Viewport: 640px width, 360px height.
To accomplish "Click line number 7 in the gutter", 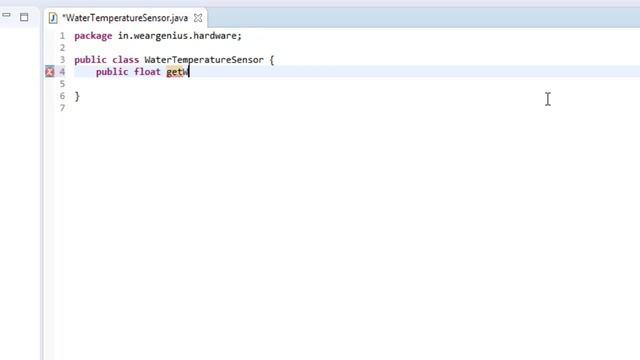I will coord(62,108).
